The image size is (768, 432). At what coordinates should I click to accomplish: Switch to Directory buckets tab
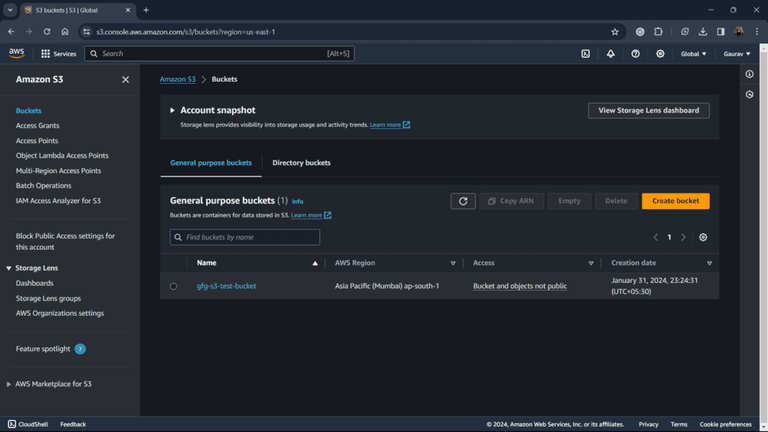click(x=301, y=163)
